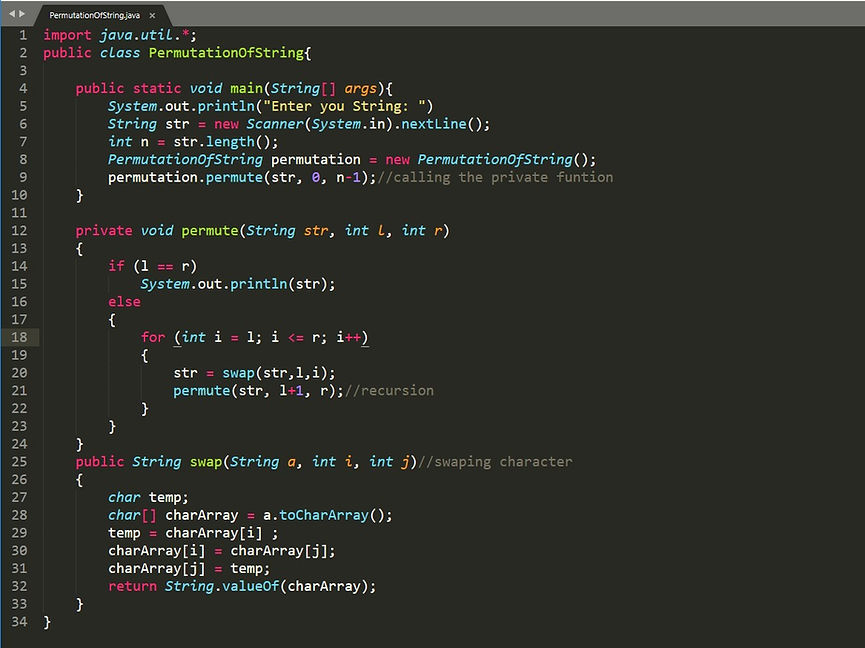This screenshot has width=865, height=648.
Task: Click the next tab right arrow icon
Action: [22, 14]
